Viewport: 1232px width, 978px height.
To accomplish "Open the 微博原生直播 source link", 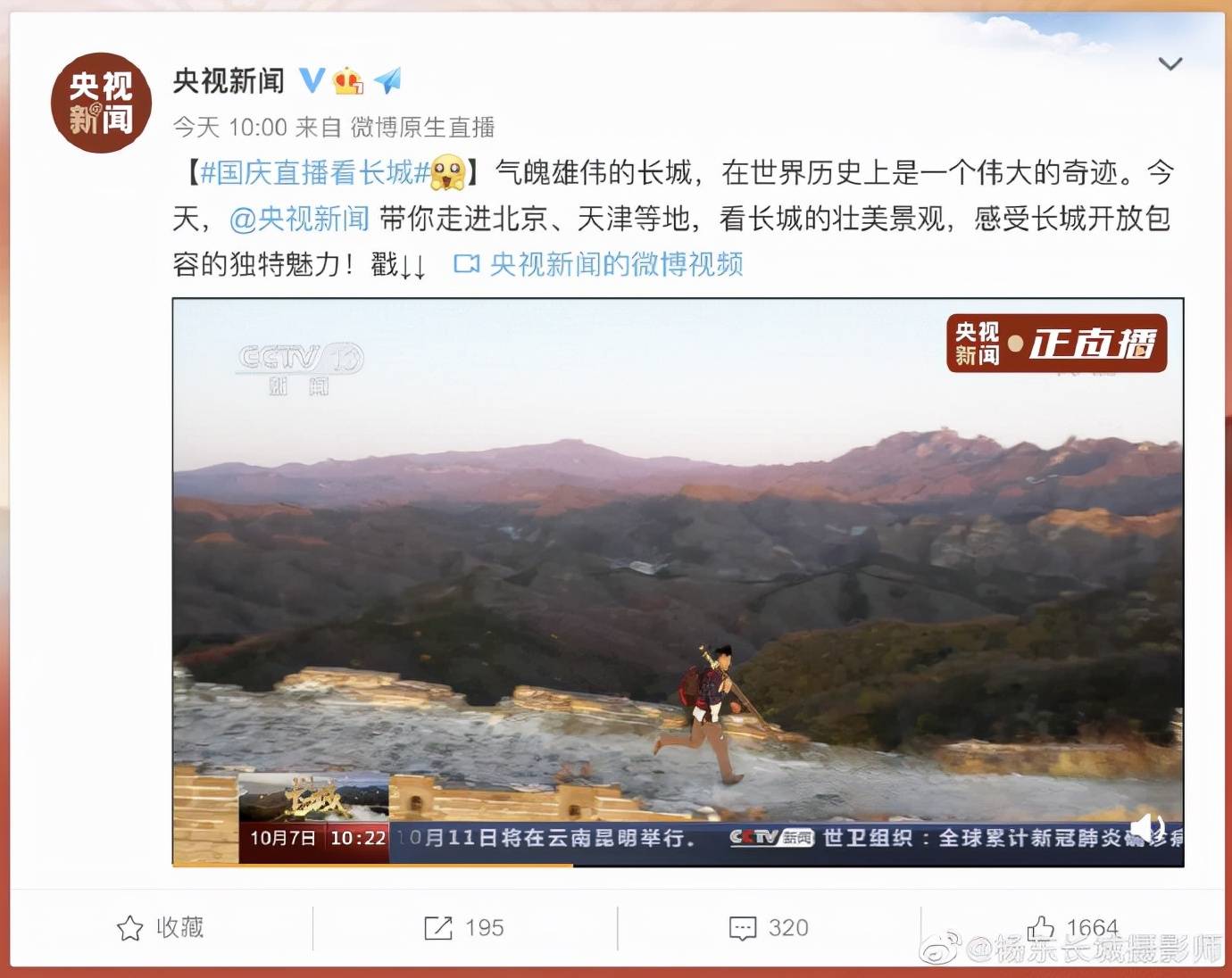I will [x=422, y=128].
